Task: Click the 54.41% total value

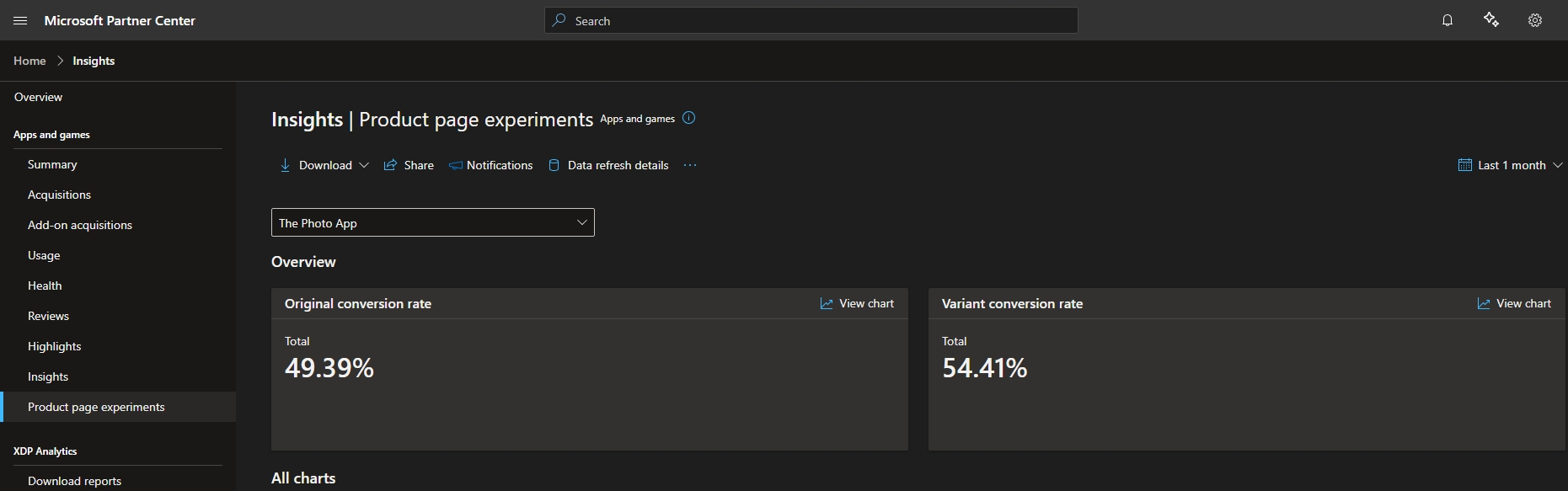Action: (x=985, y=367)
